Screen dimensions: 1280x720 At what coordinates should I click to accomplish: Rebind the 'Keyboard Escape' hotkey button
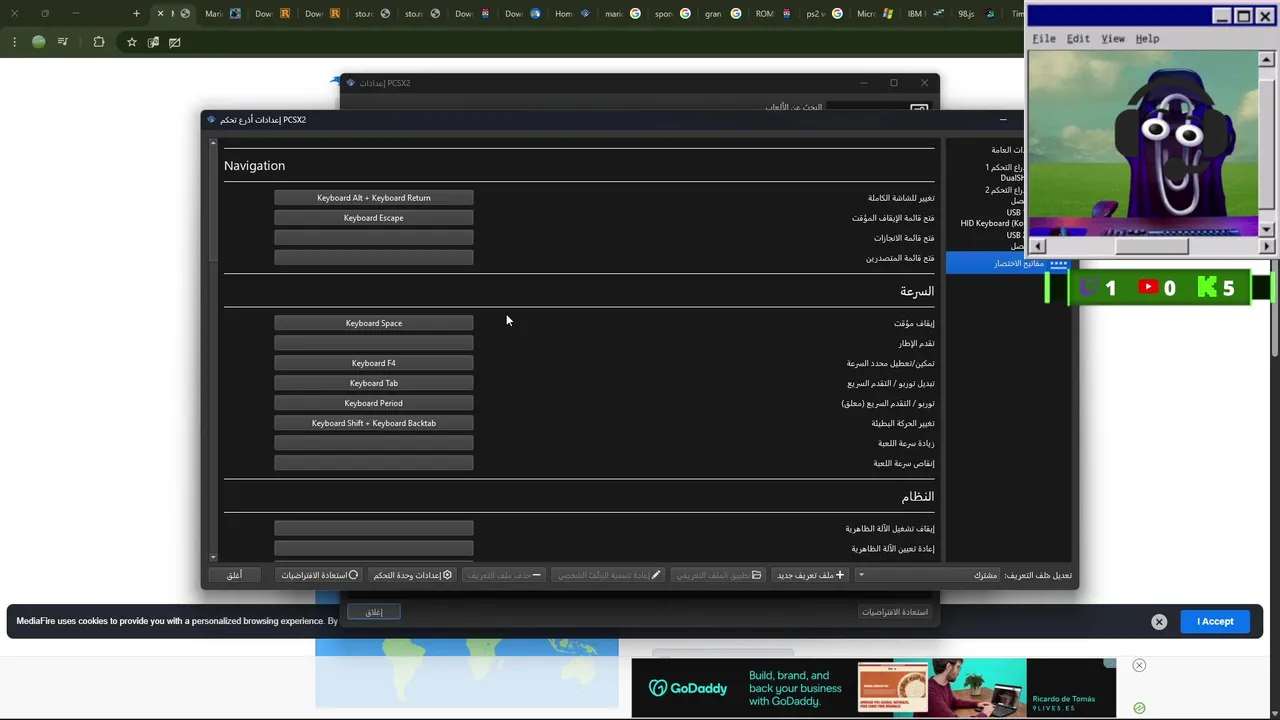point(374,218)
